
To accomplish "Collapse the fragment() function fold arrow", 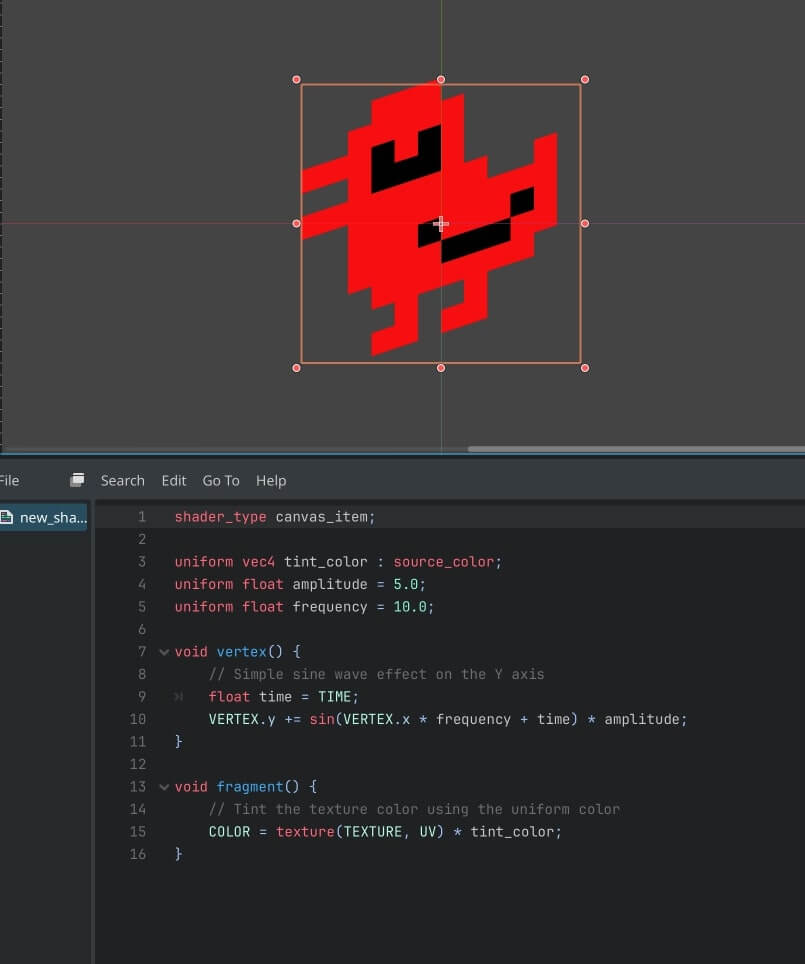I will 165,787.
